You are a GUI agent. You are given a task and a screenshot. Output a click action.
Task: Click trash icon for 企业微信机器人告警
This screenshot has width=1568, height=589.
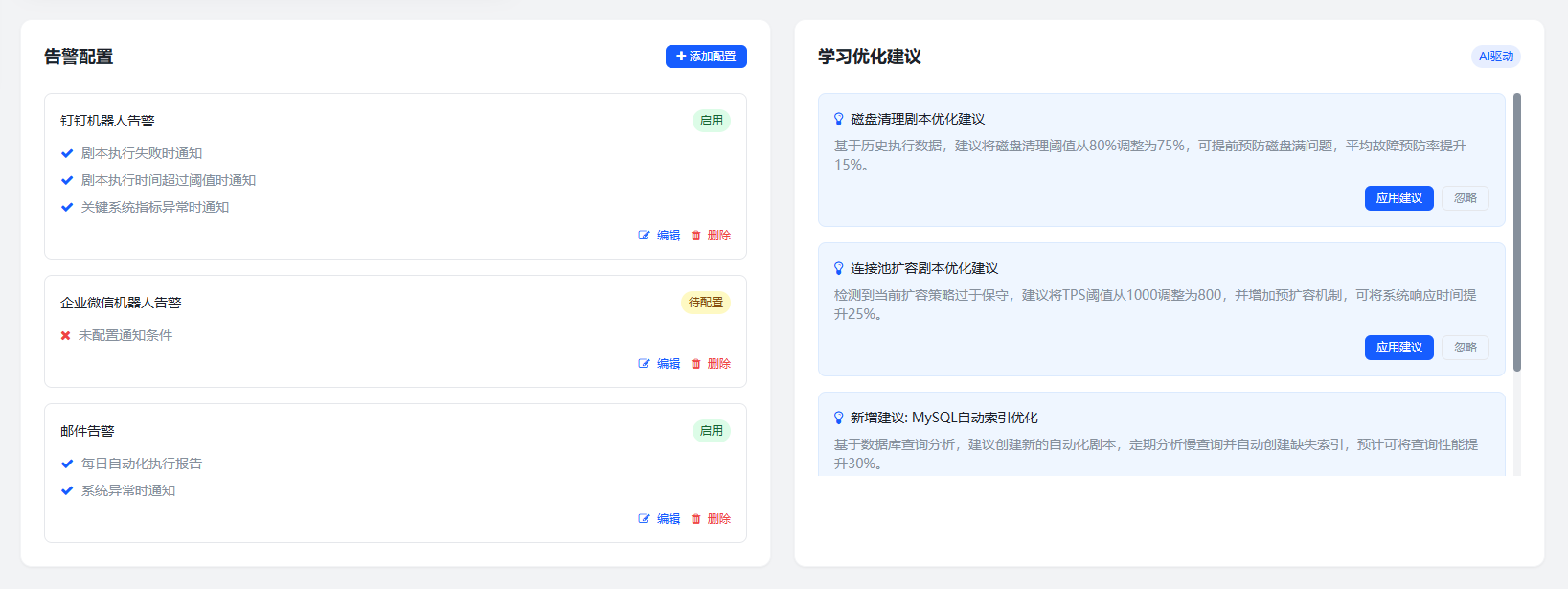point(696,364)
